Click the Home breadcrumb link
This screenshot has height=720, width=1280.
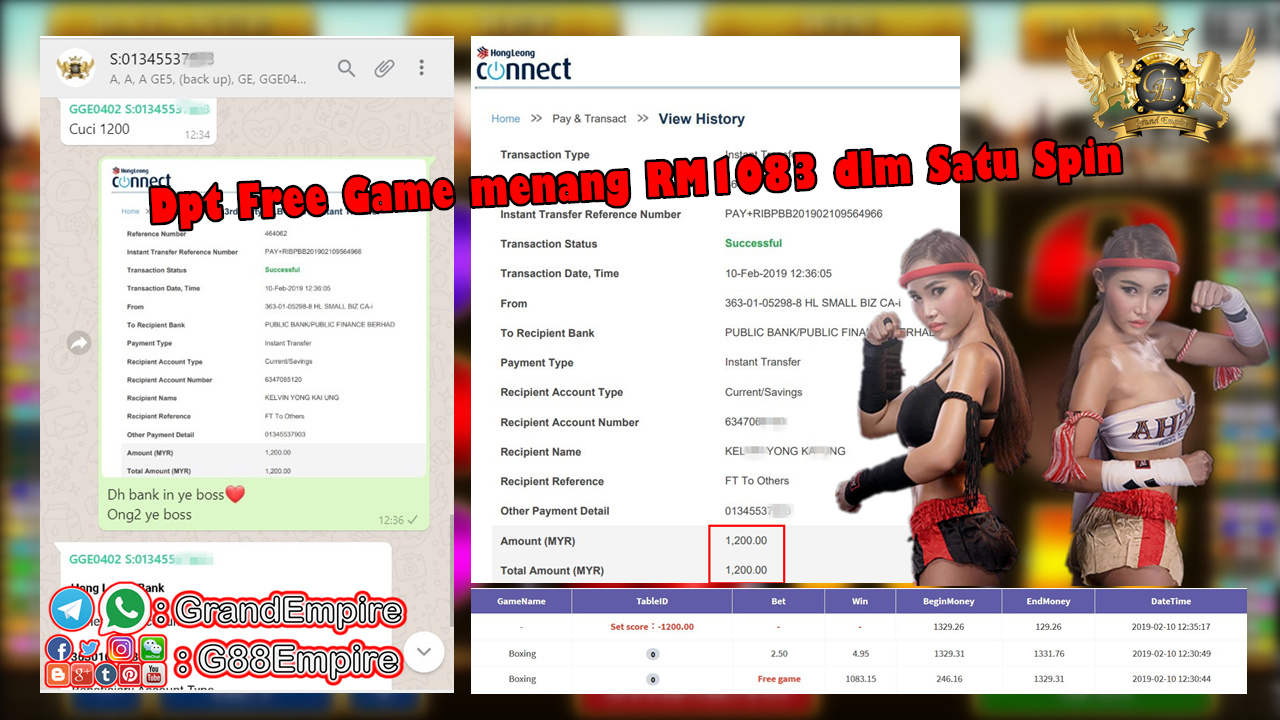(x=506, y=119)
